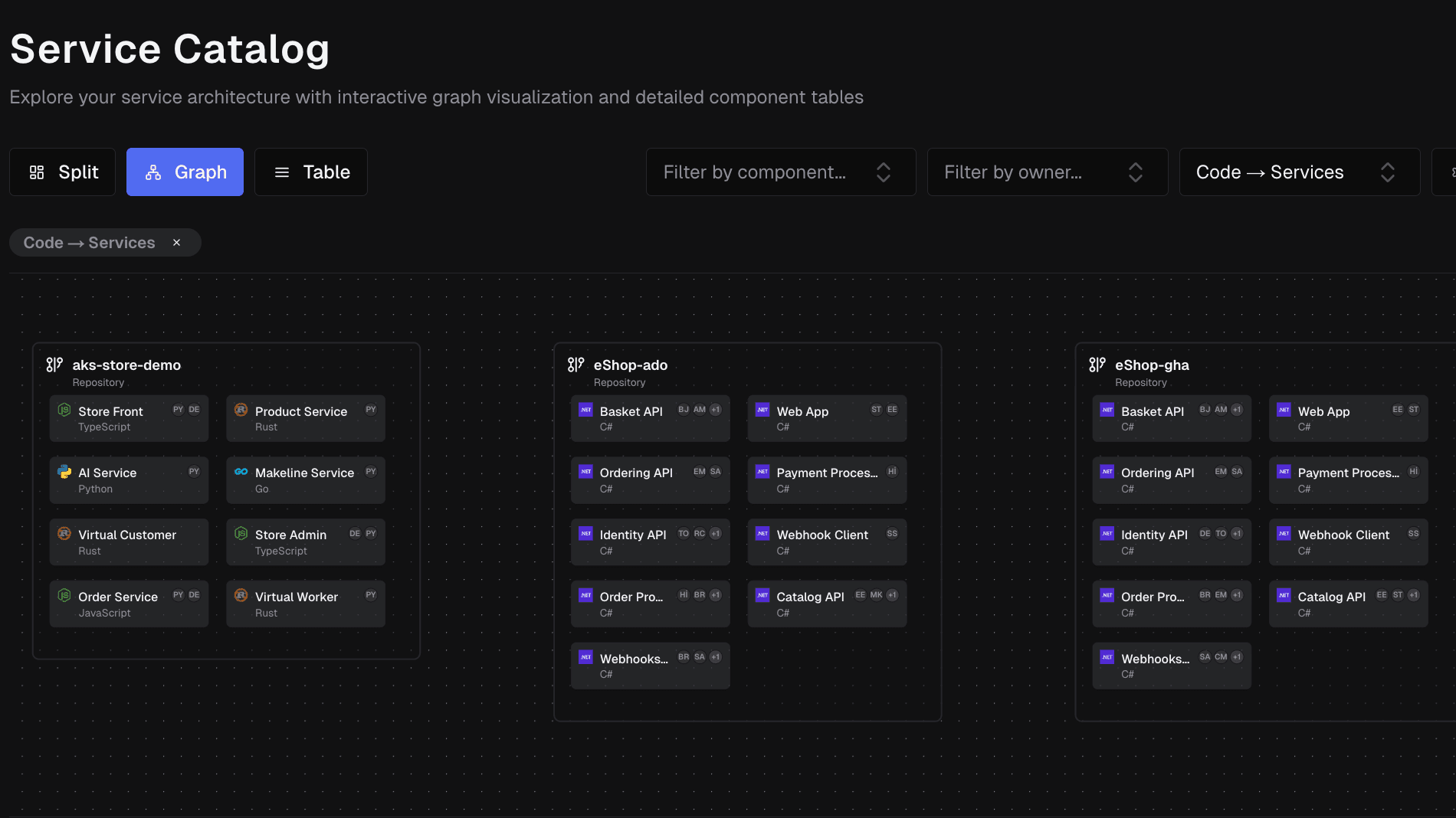This screenshot has height=818, width=1456.
Task: Click the Rust icon on Virtual Customer
Action: [64, 534]
